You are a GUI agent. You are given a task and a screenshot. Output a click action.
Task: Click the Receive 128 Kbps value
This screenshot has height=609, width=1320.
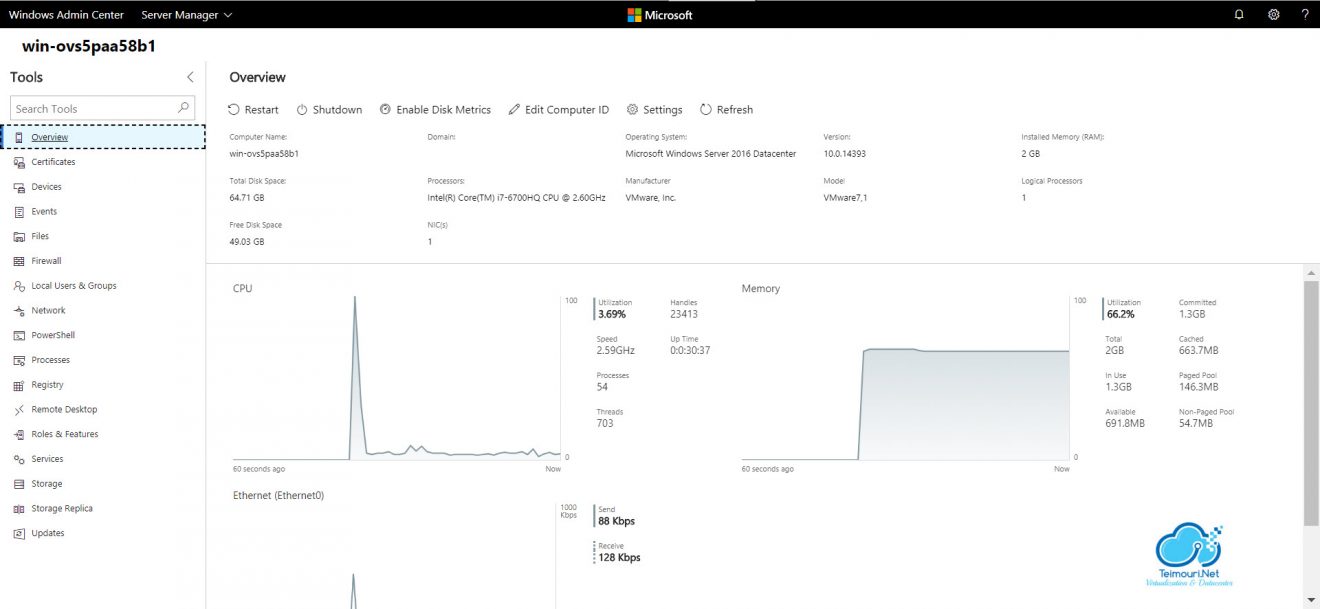[619, 558]
